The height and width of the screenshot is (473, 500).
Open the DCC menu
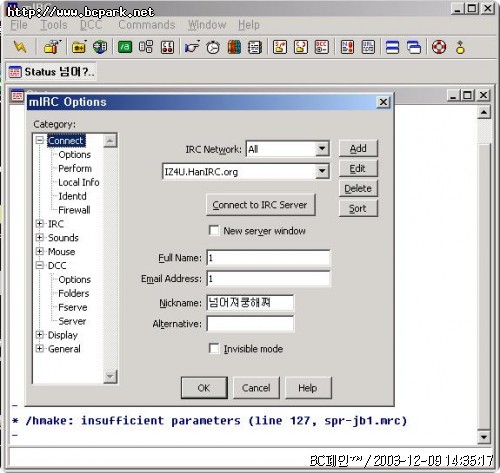coord(91,25)
